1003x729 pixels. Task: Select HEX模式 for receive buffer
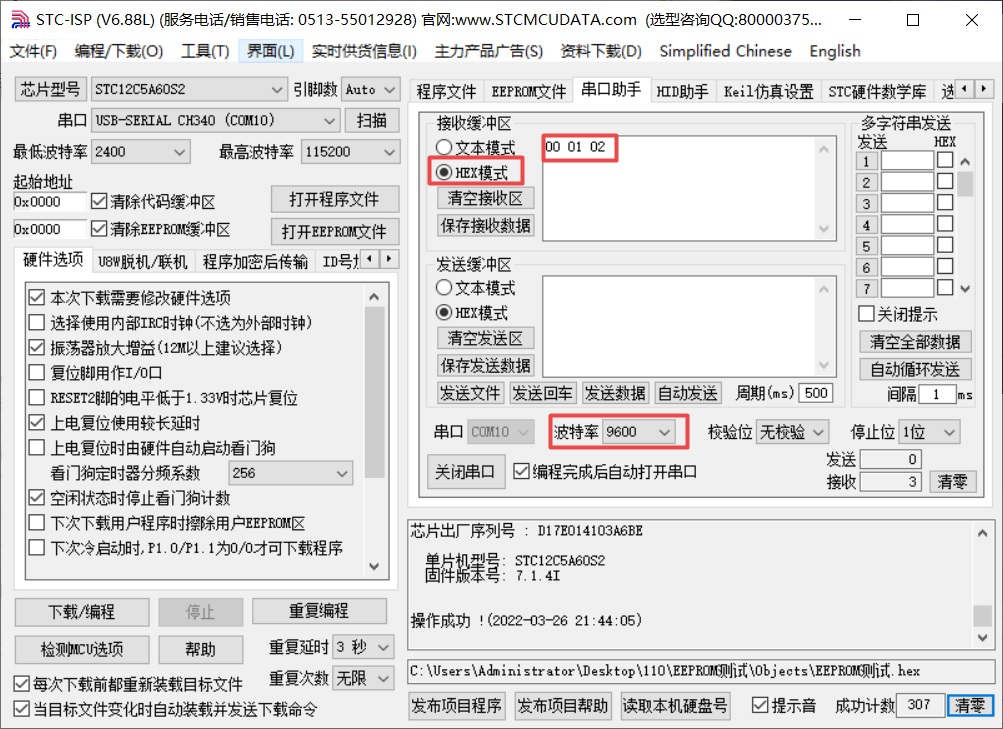[x=471, y=173]
